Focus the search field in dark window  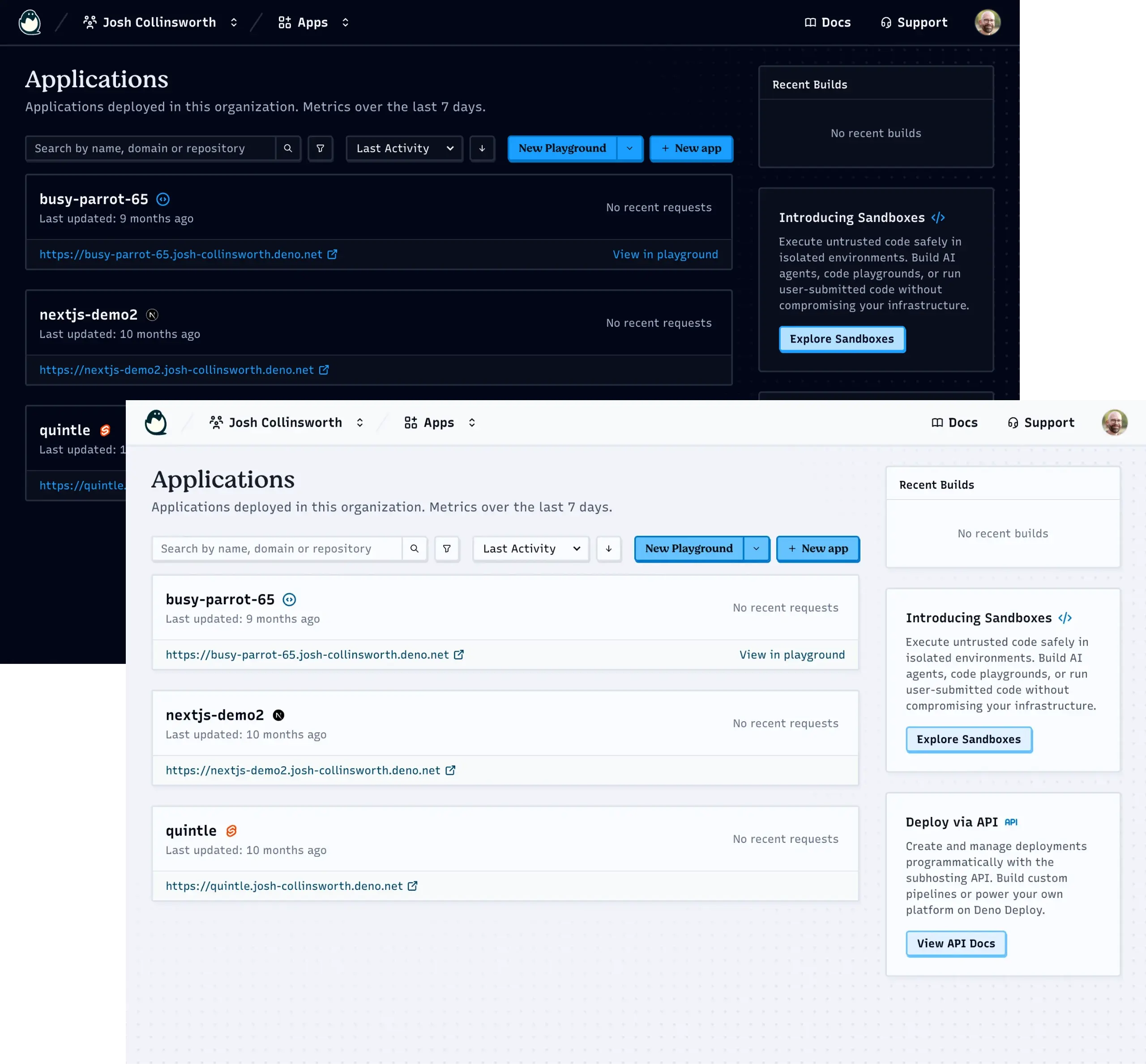(150, 149)
